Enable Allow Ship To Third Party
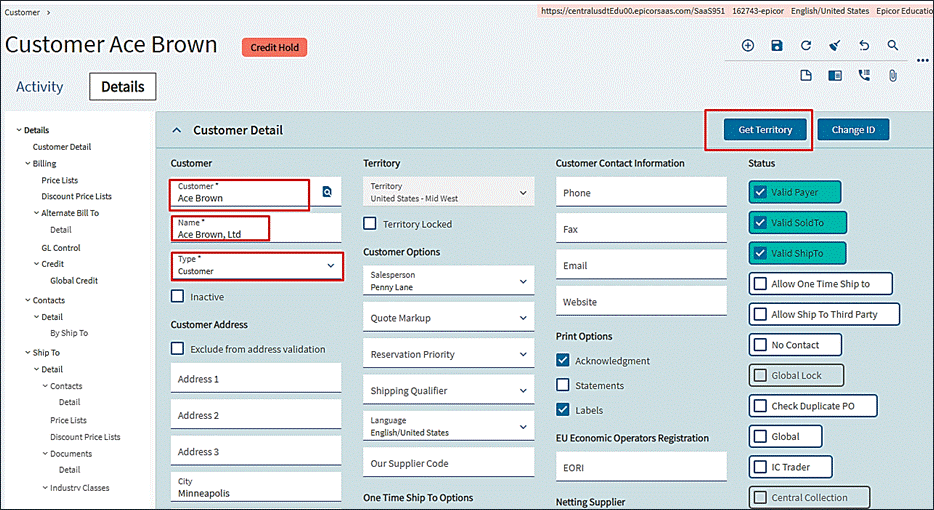 tap(760, 314)
